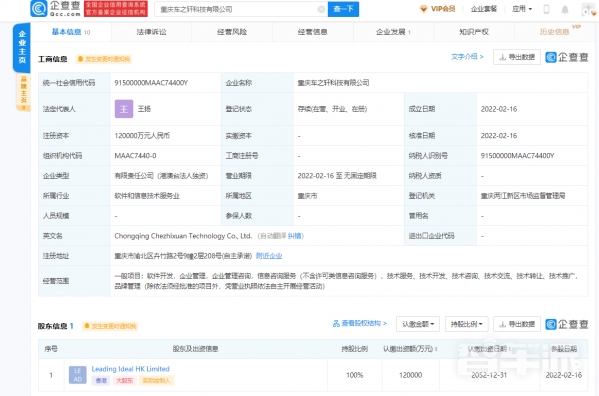Select the 经营范围 description text

tap(347, 281)
